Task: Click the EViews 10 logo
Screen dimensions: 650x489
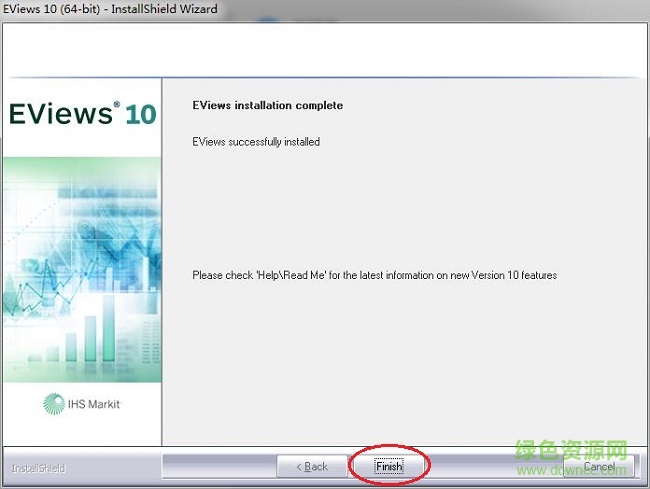Action: (x=82, y=114)
